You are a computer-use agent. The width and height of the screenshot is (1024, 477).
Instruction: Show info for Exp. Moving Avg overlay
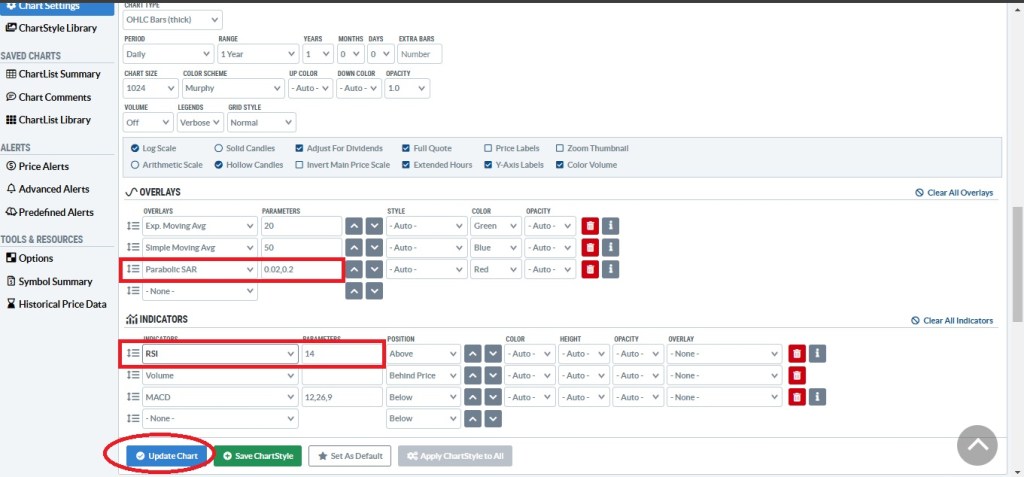pyautogui.click(x=612, y=226)
